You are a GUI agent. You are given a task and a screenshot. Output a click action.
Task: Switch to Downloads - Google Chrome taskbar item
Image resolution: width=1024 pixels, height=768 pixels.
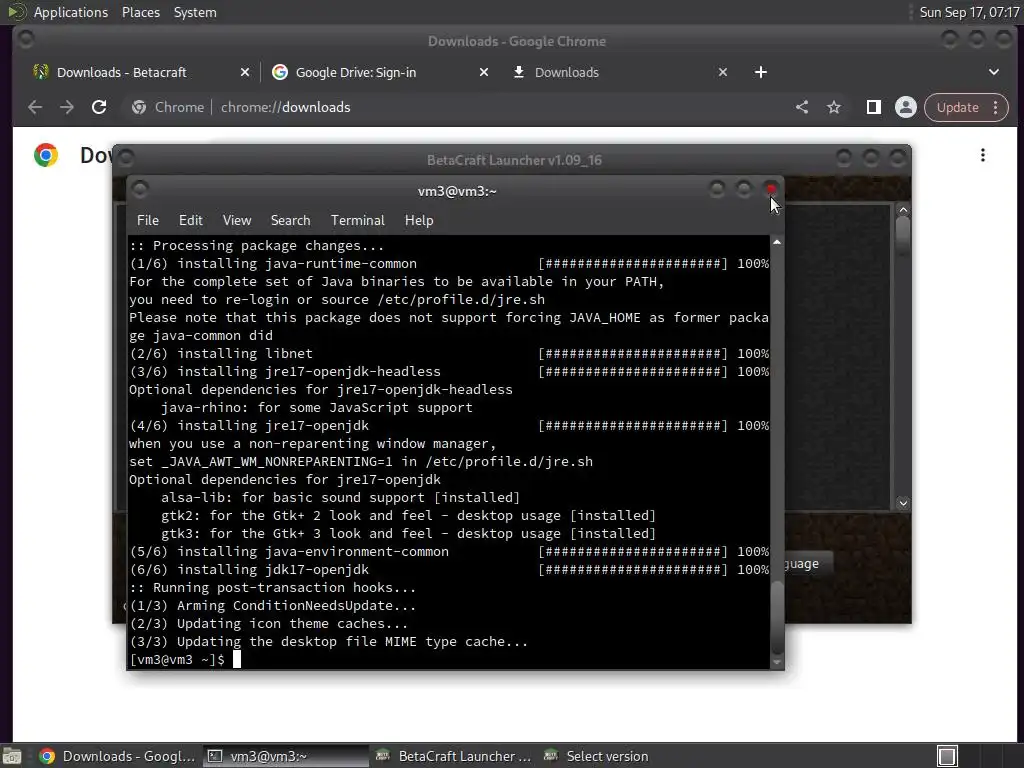coord(117,756)
